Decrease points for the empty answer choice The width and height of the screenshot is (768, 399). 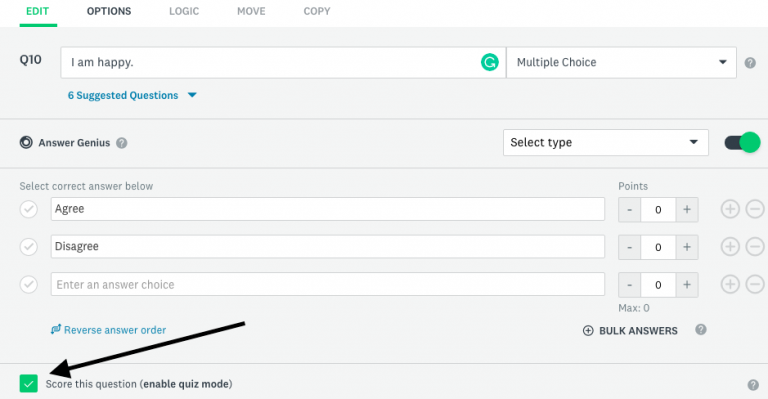(x=629, y=285)
